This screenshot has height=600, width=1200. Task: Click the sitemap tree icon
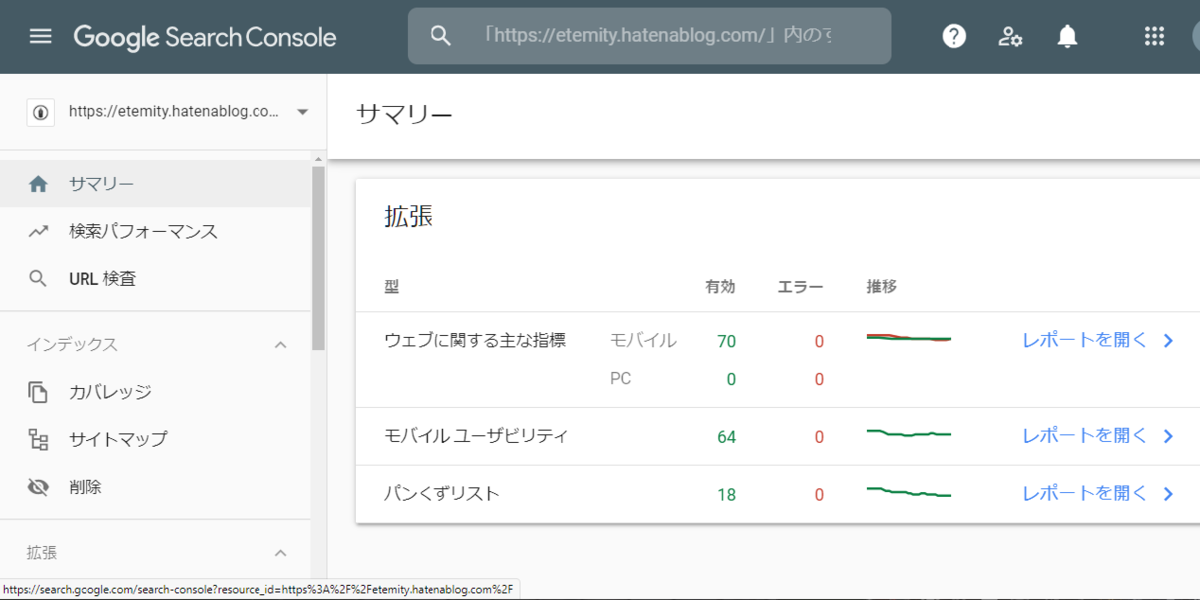pos(39,439)
